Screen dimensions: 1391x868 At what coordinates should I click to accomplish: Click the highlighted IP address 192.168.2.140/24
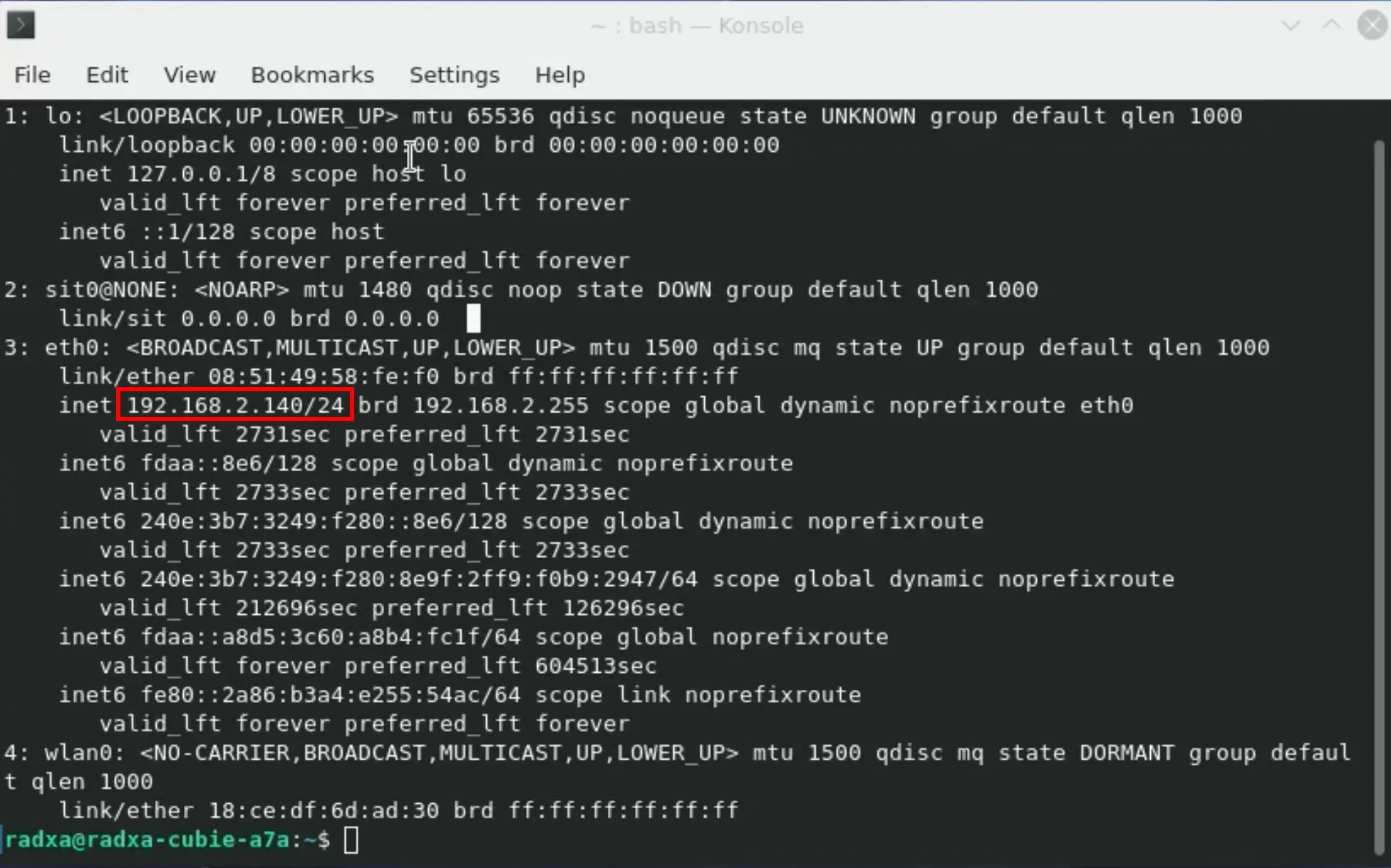(235, 405)
